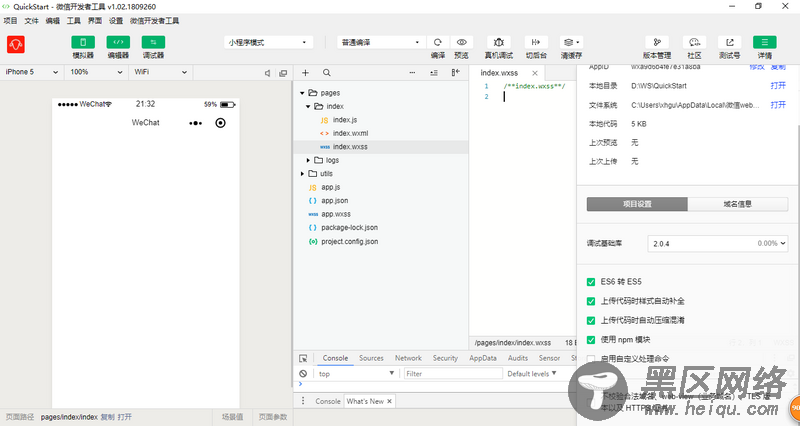Toggle the green 详情 details button
The image size is (800, 426).
[765, 42]
